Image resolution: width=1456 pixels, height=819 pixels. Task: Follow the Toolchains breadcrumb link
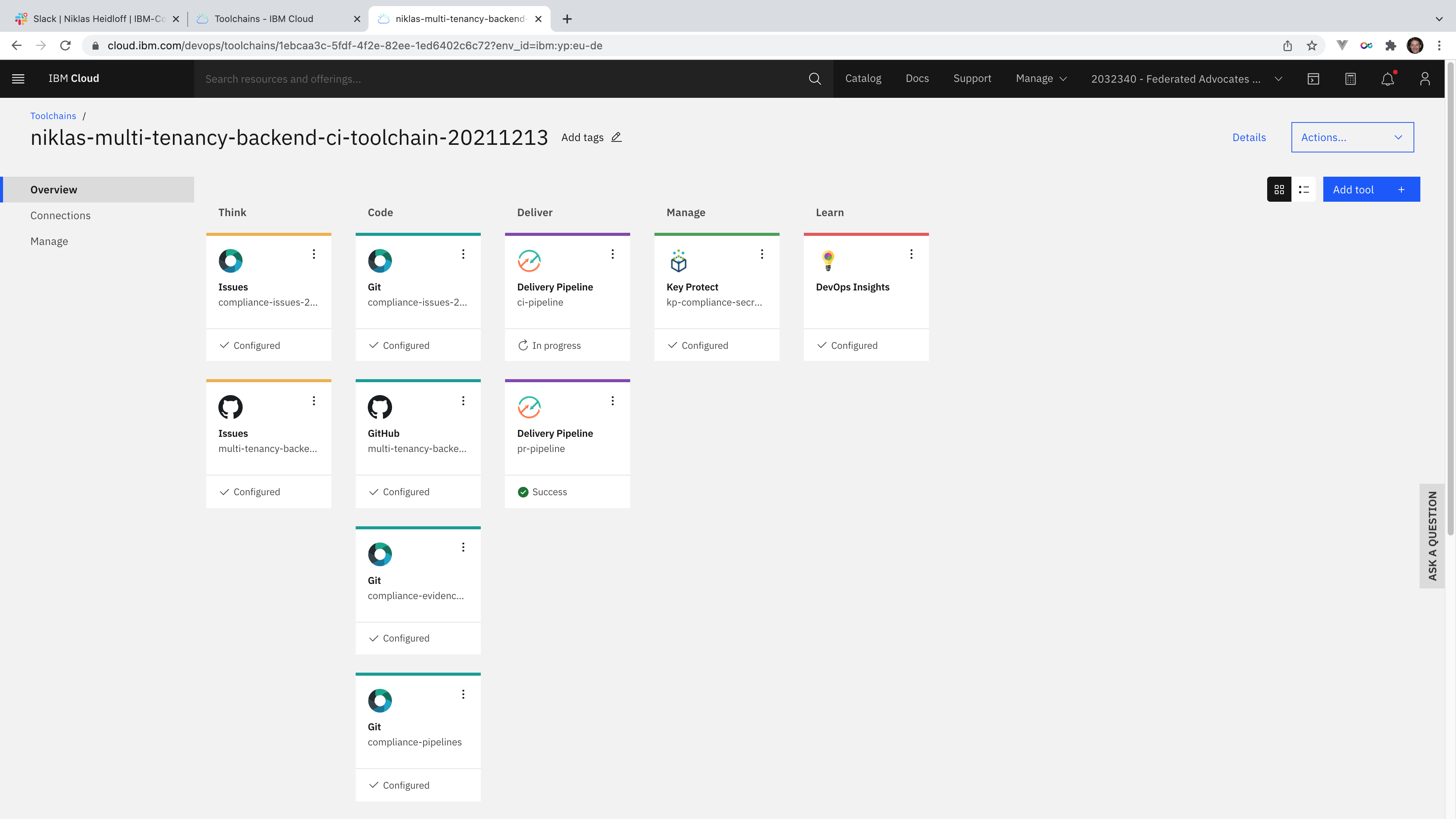pos(53,116)
